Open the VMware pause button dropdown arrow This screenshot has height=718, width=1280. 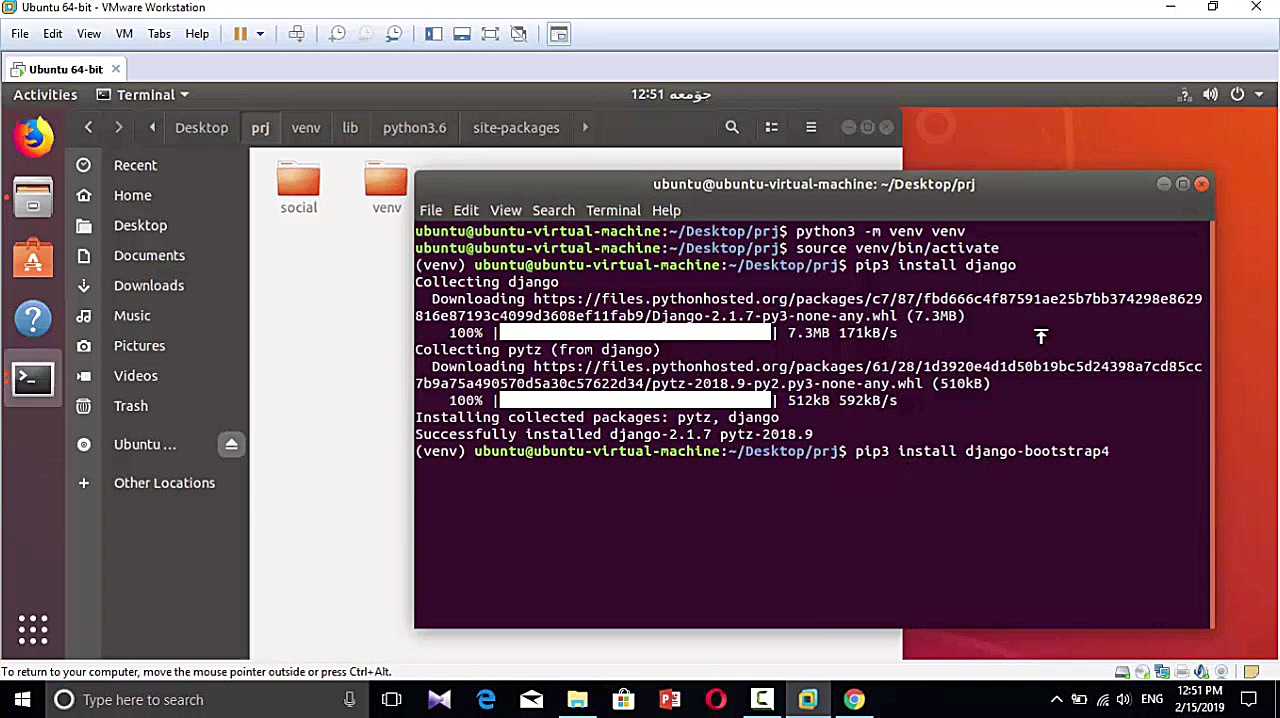coord(260,33)
